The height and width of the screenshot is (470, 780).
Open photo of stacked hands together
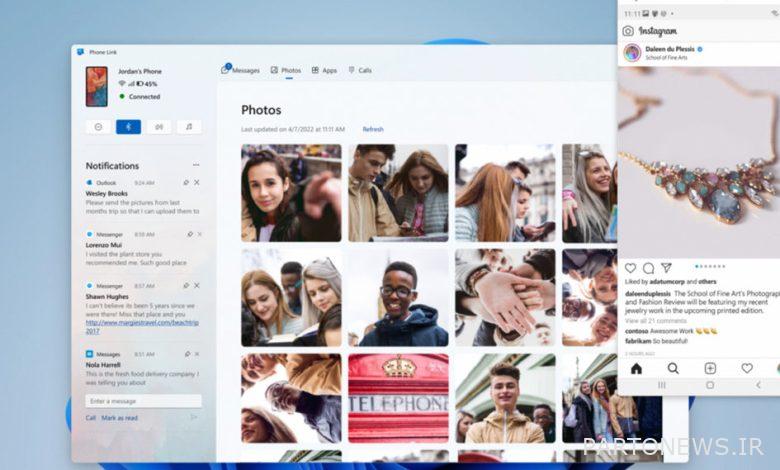pos(505,297)
